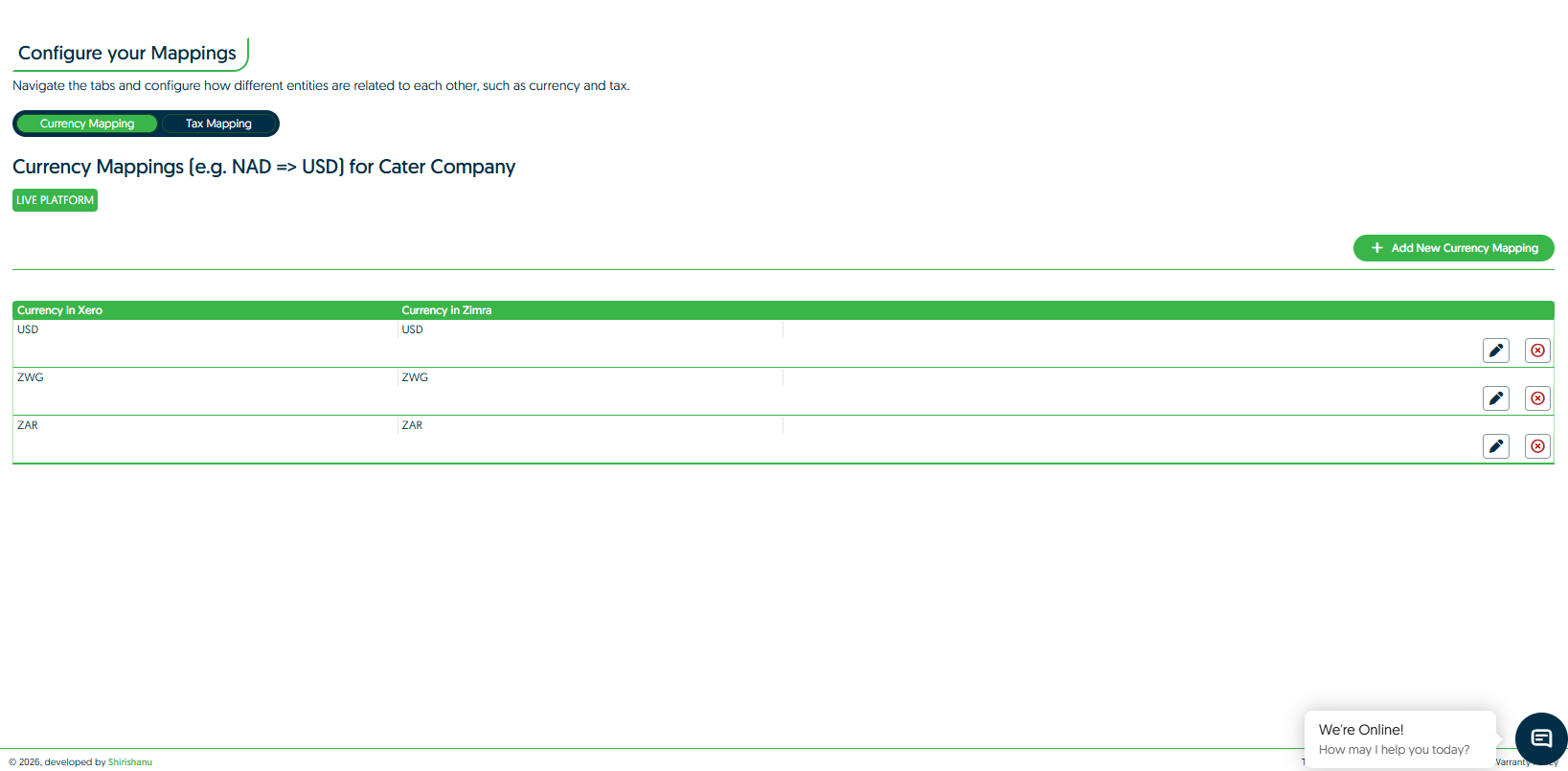Open the Shirishanu developer link

[x=130, y=762]
